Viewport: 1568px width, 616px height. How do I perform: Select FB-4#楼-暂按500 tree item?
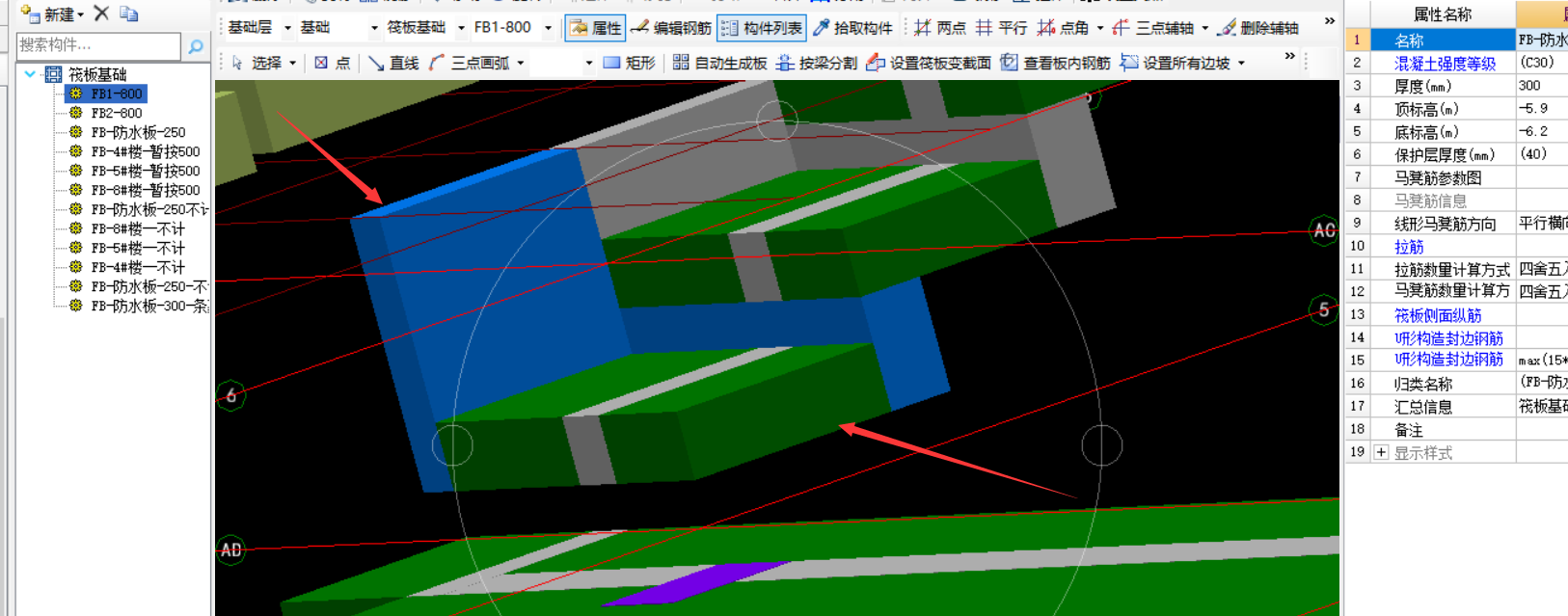[146, 151]
